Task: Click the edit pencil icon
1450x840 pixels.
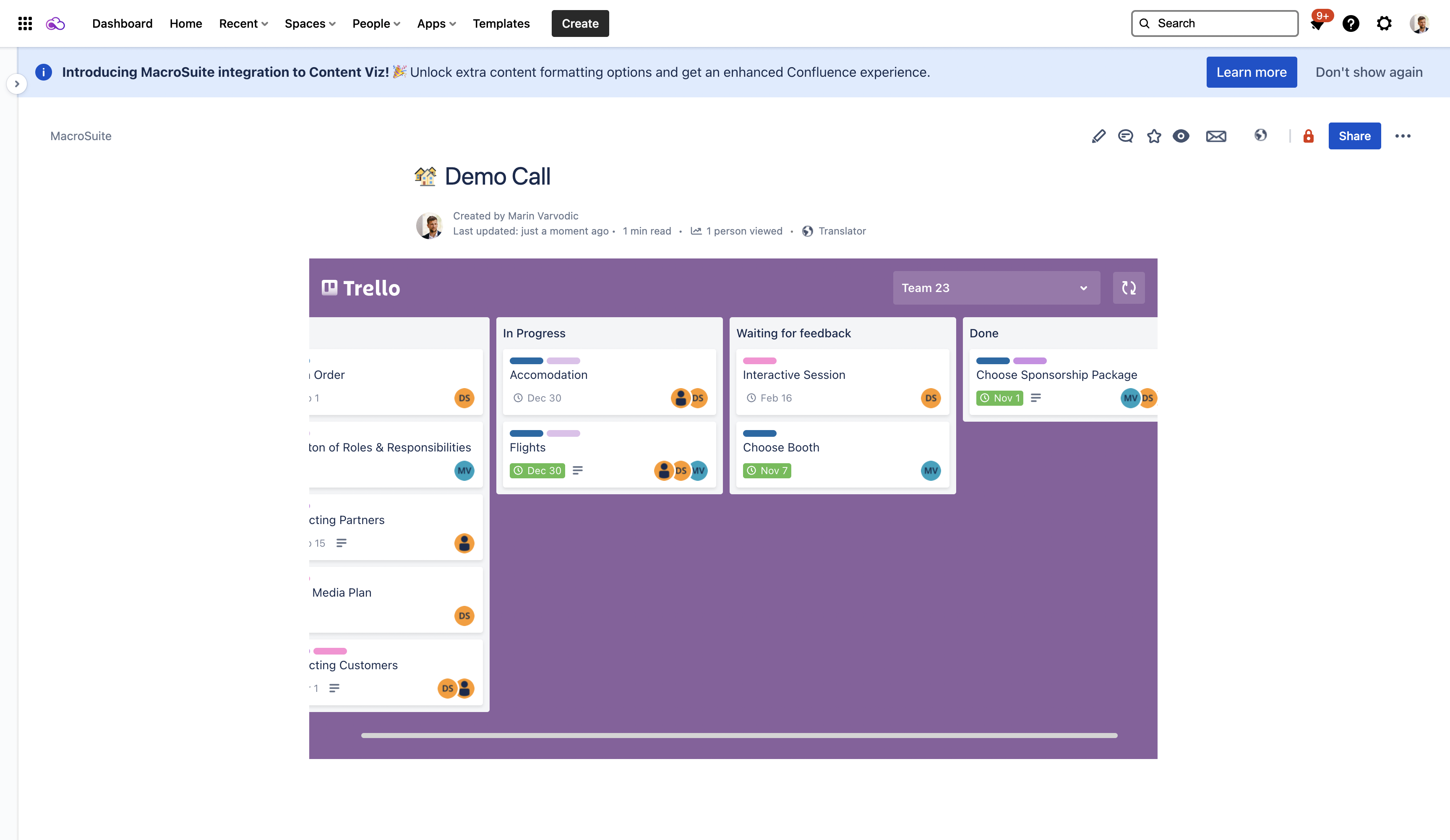Action: (x=1098, y=136)
